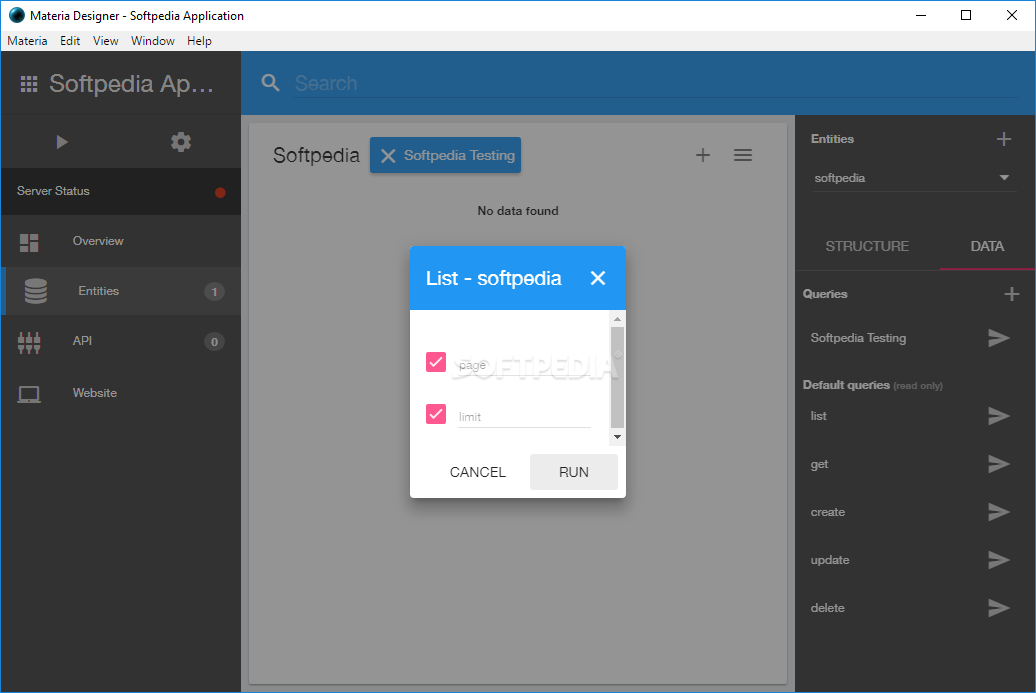The image size is (1036, 693).
Task: Open the View menu
Action: tap(106, 41)
